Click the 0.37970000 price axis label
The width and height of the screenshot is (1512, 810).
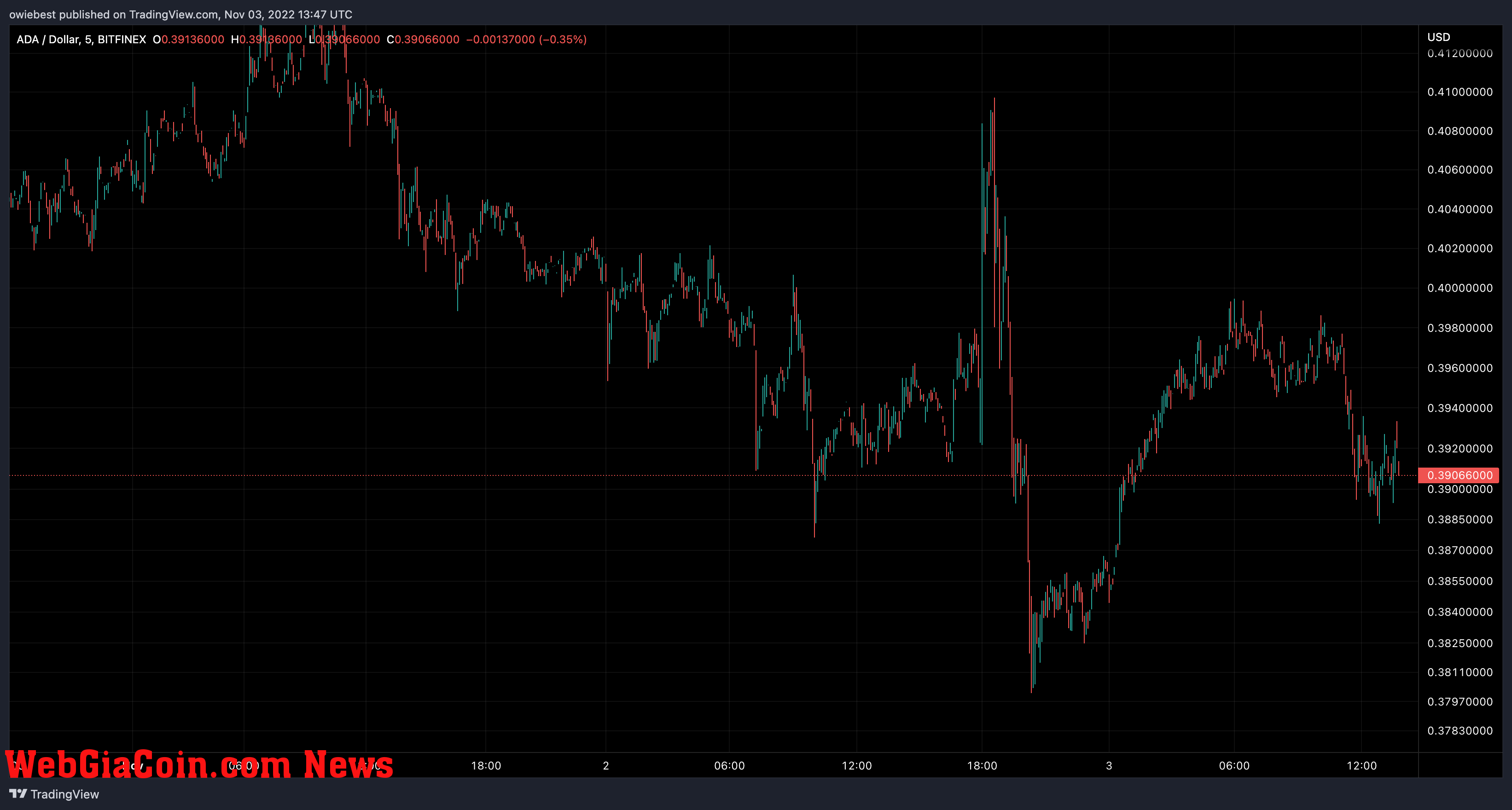point(1460,701)
